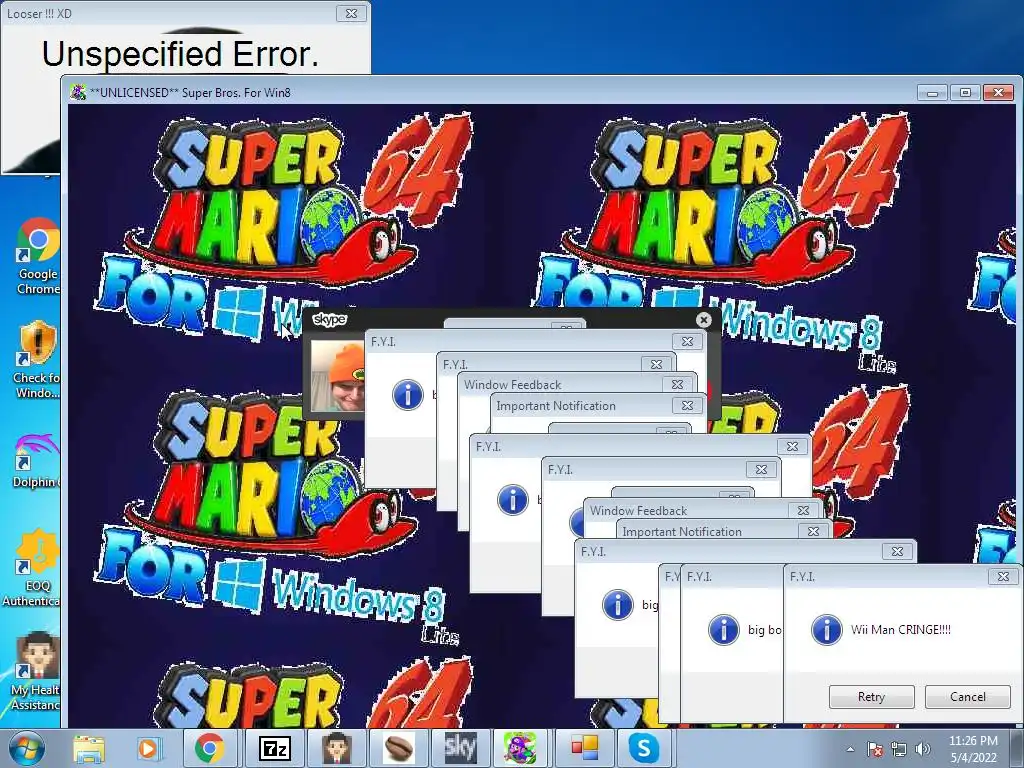Viewport: 1024px width, 768px height.
Task: Switch to Google Chrome in the taskbar
Action: point(209,748)
